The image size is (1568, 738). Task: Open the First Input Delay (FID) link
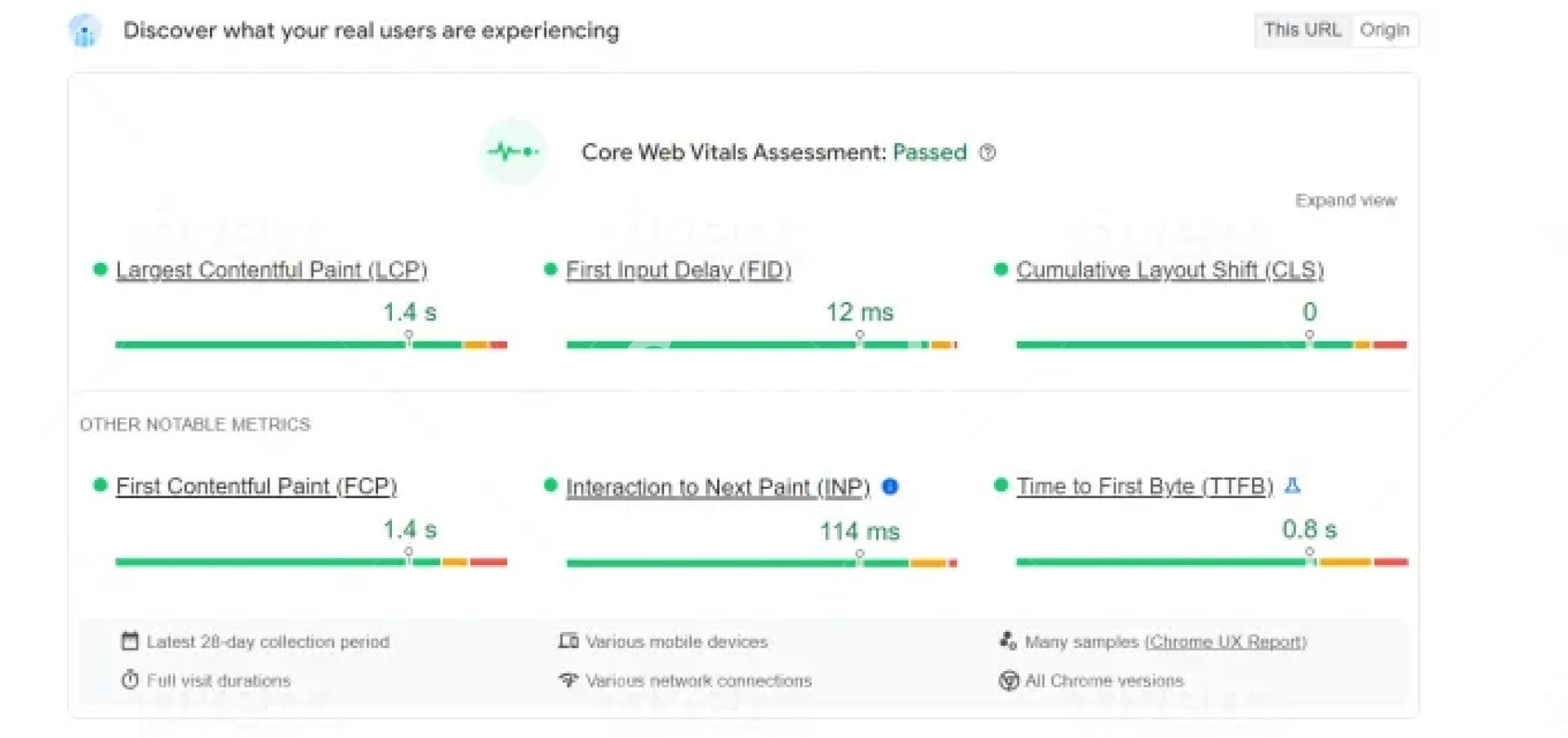tap(678, 270)
